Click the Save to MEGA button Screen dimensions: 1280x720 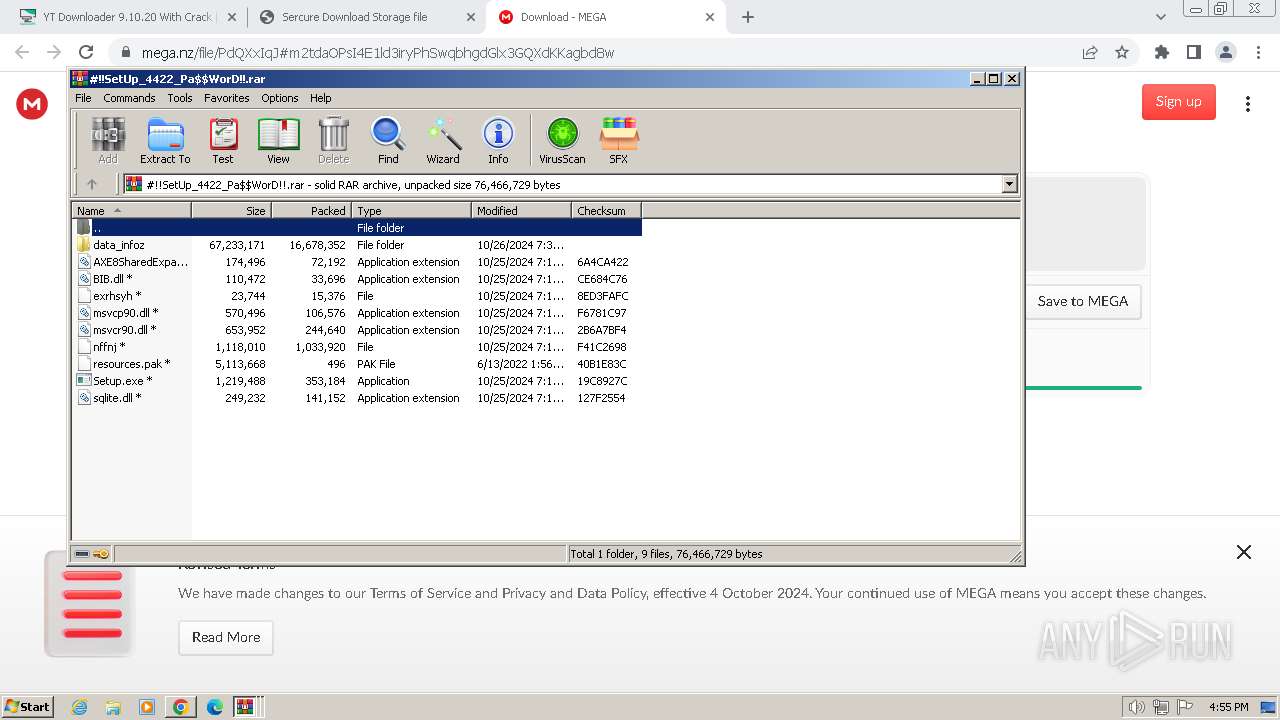coord(1083,301)
